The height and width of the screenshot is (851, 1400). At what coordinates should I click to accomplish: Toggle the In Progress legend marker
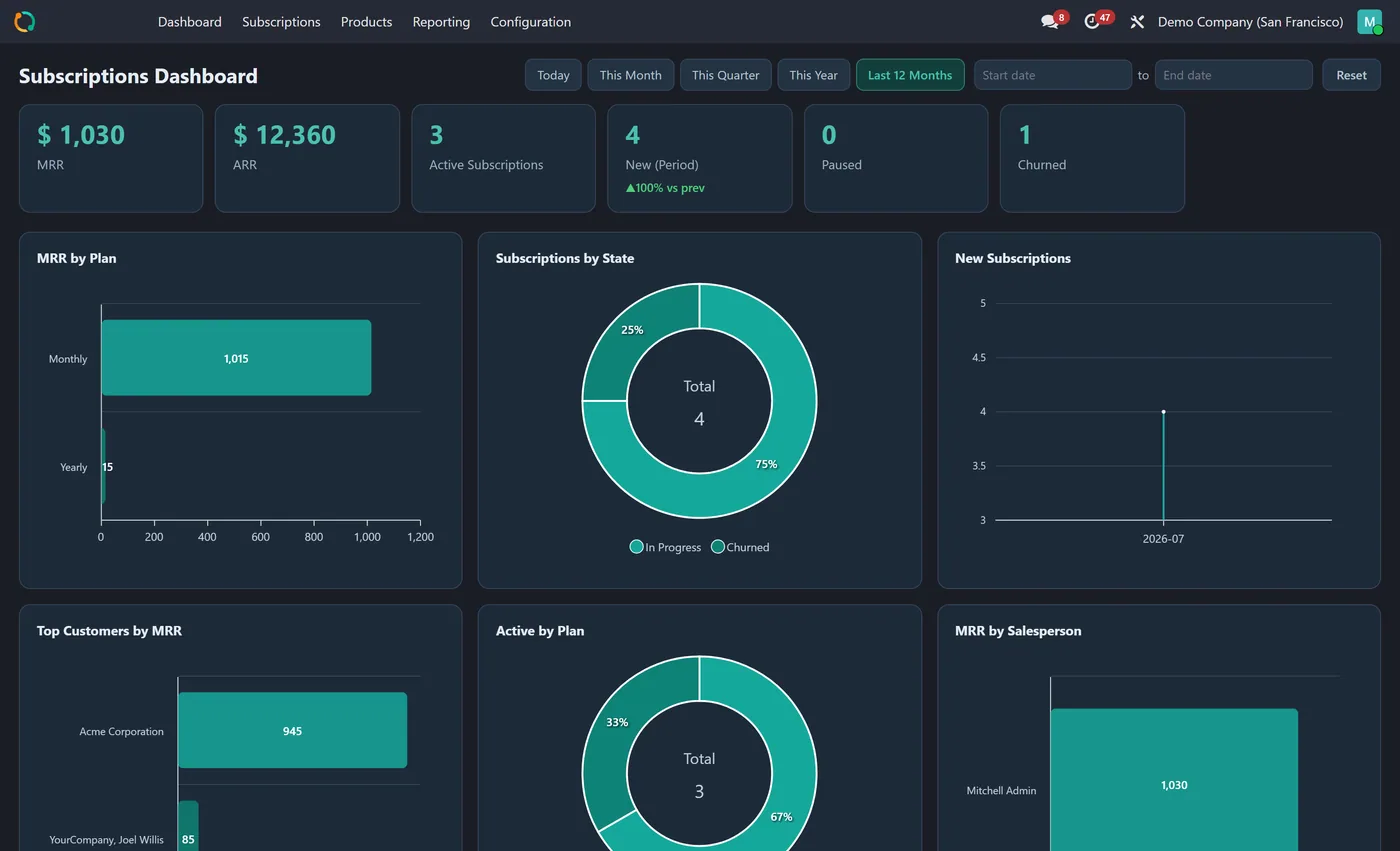coord(636,547)
